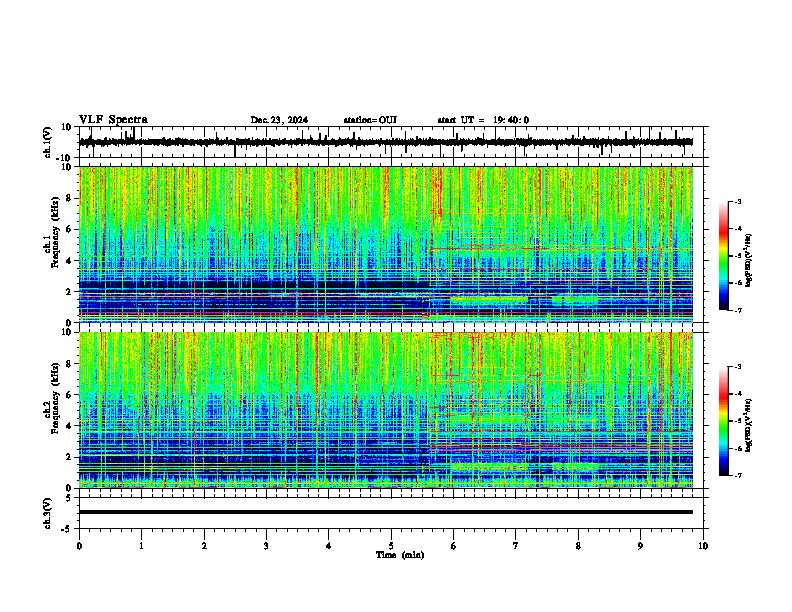Click the "-3" tick on ch.2 colorbar
792x612 pixels.
pos(738,367)
